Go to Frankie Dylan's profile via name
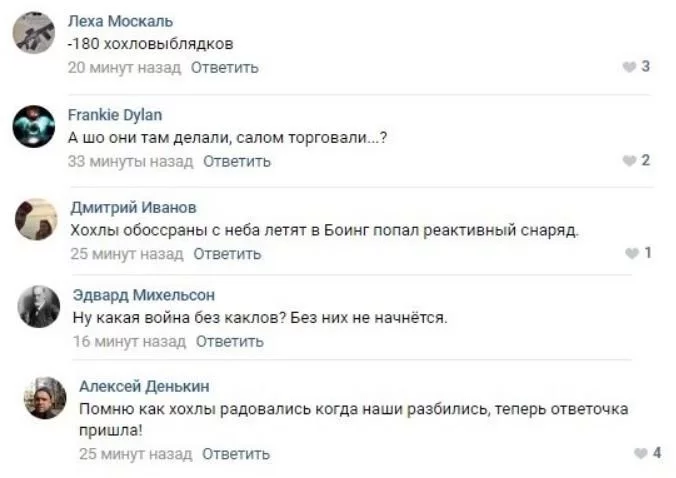 point(114,114)
